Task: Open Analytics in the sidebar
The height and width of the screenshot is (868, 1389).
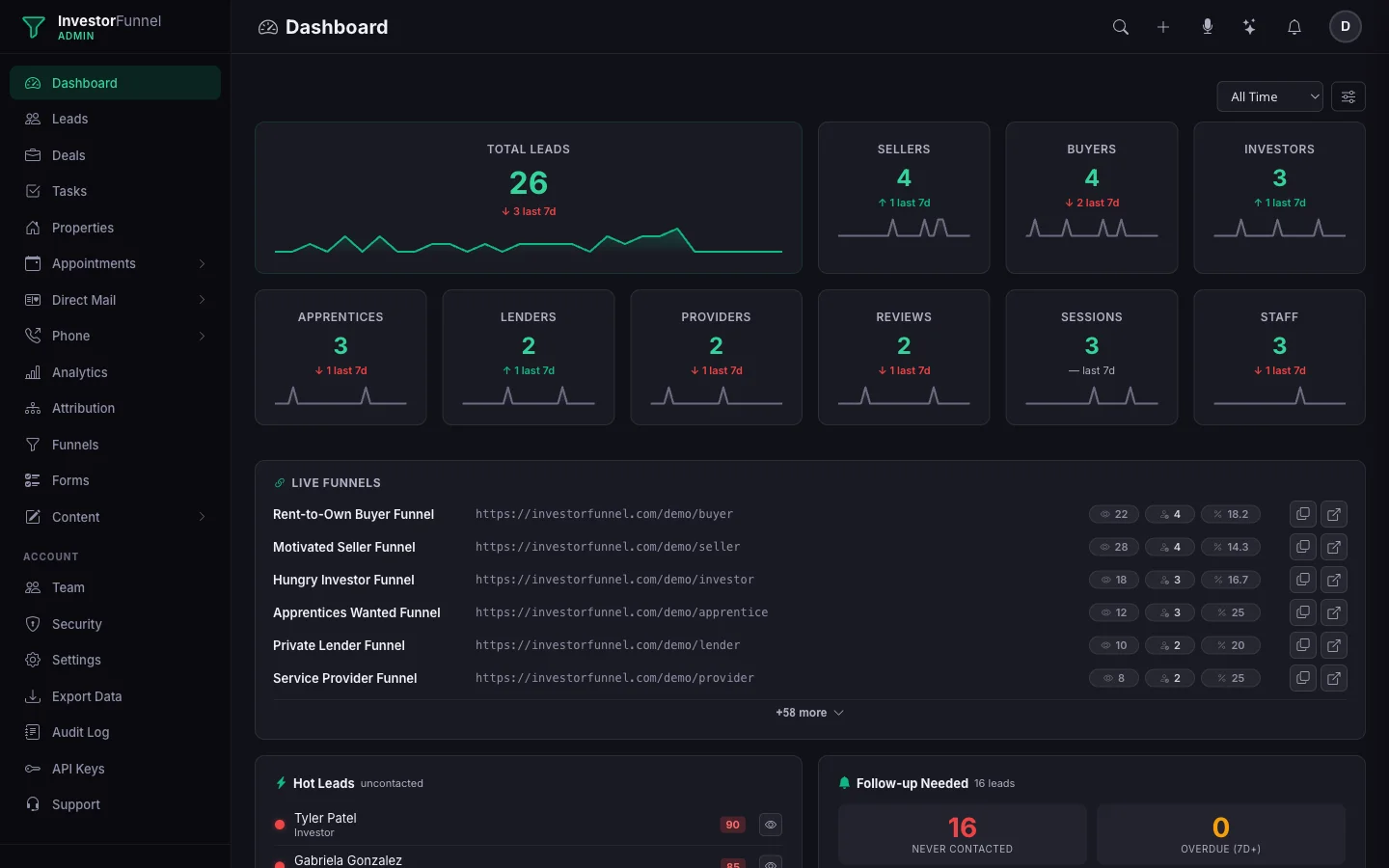Action: click(115, 372)
